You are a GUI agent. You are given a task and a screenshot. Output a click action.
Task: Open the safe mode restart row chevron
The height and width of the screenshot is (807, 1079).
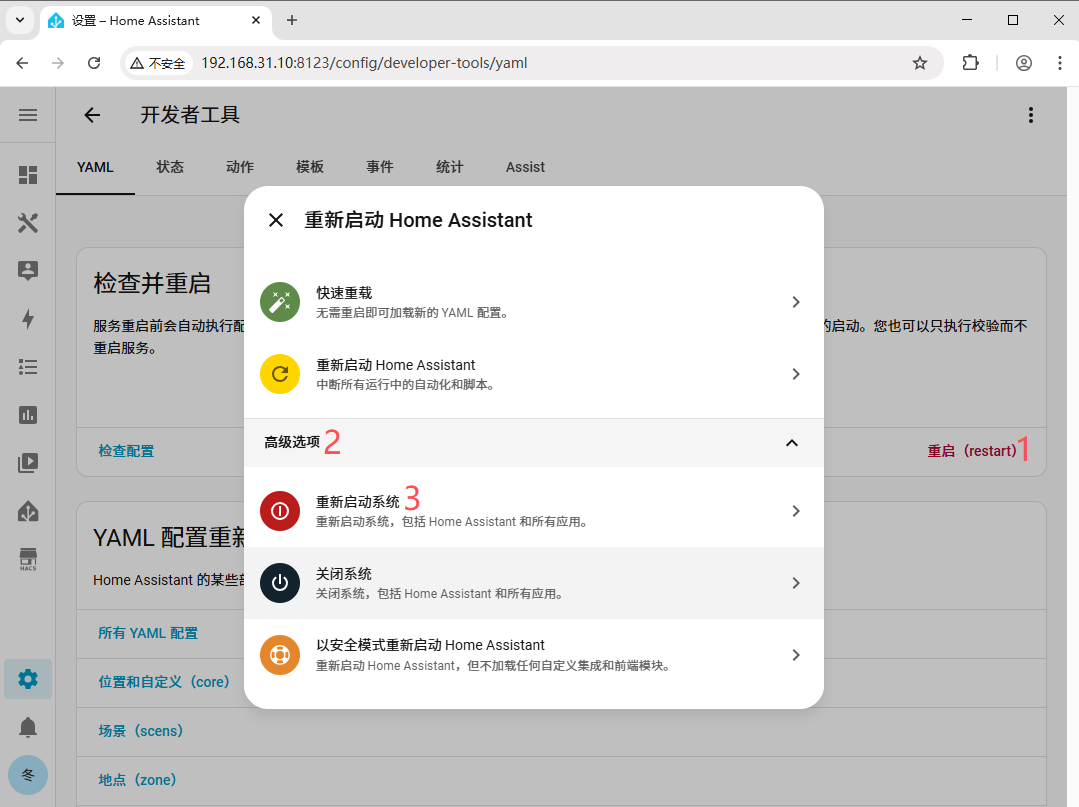(x=795, y=655)
